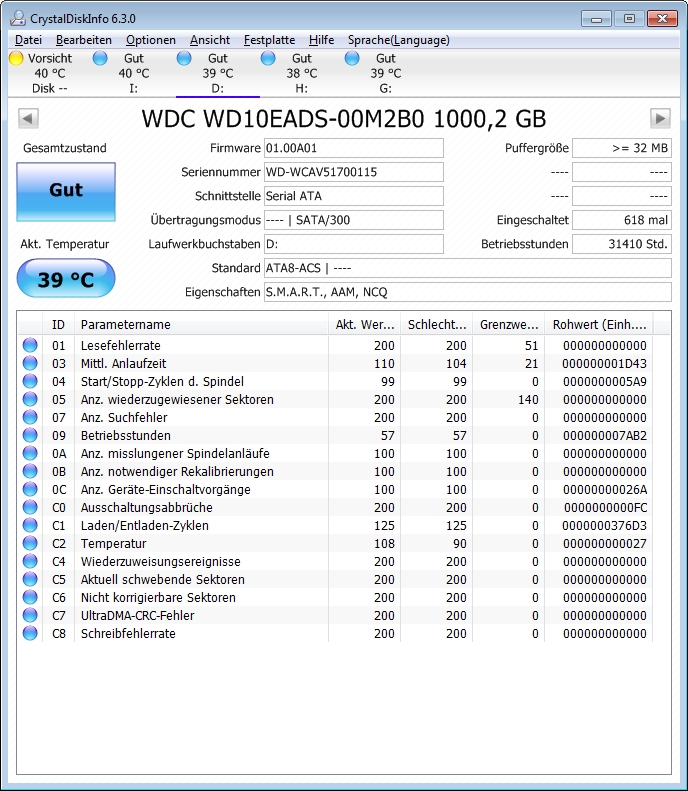The height and width of the screenshot is (791, 688).
Task: Click status icon of Ausschaltungsabbrüche row
Action: pos(30,507)
